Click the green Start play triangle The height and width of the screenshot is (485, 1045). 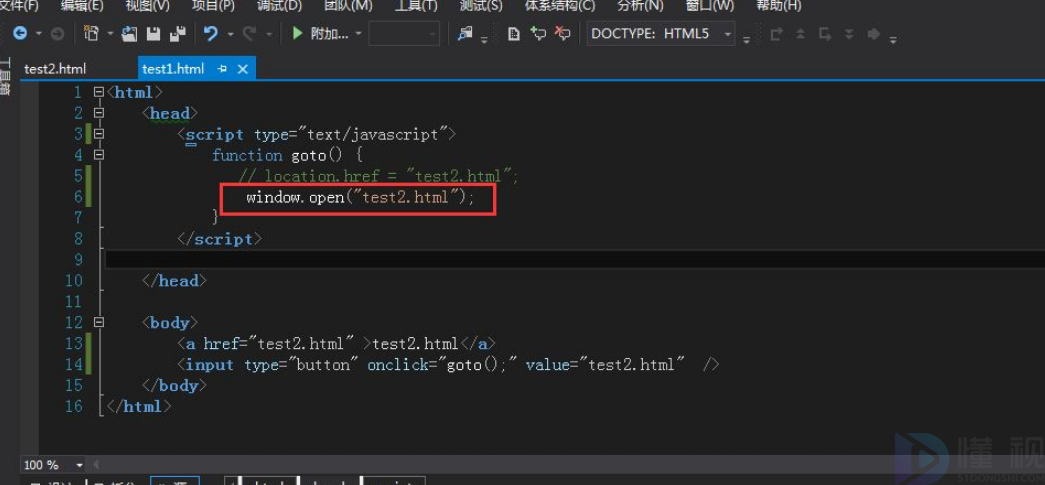[x=298, y=33]
